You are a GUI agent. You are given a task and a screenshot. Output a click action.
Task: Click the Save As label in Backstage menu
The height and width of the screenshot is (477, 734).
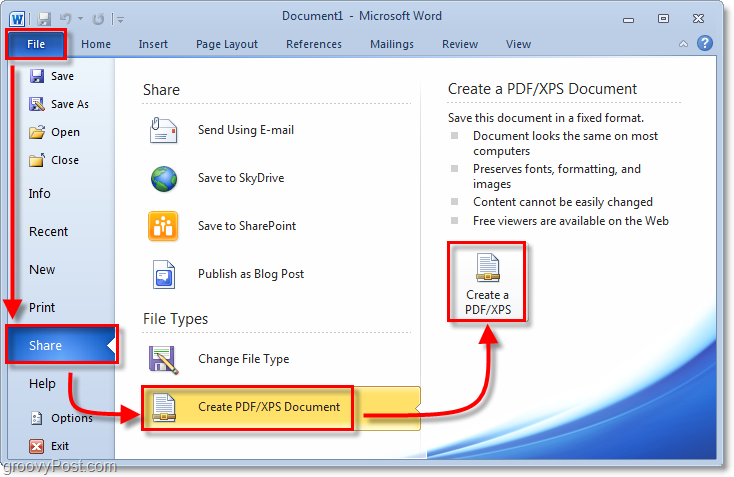(70, 104)
